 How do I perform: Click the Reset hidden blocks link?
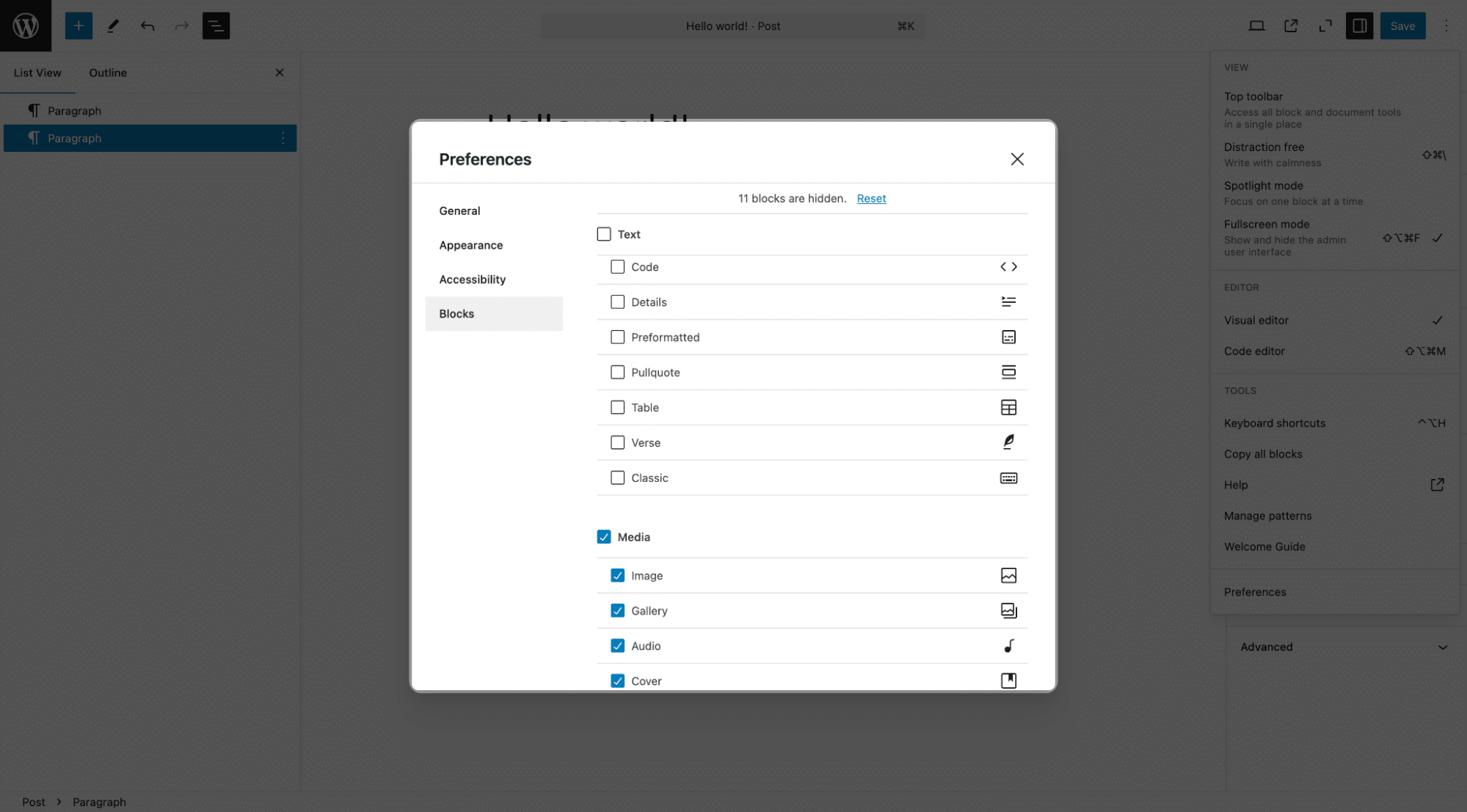tap(871, 198)
